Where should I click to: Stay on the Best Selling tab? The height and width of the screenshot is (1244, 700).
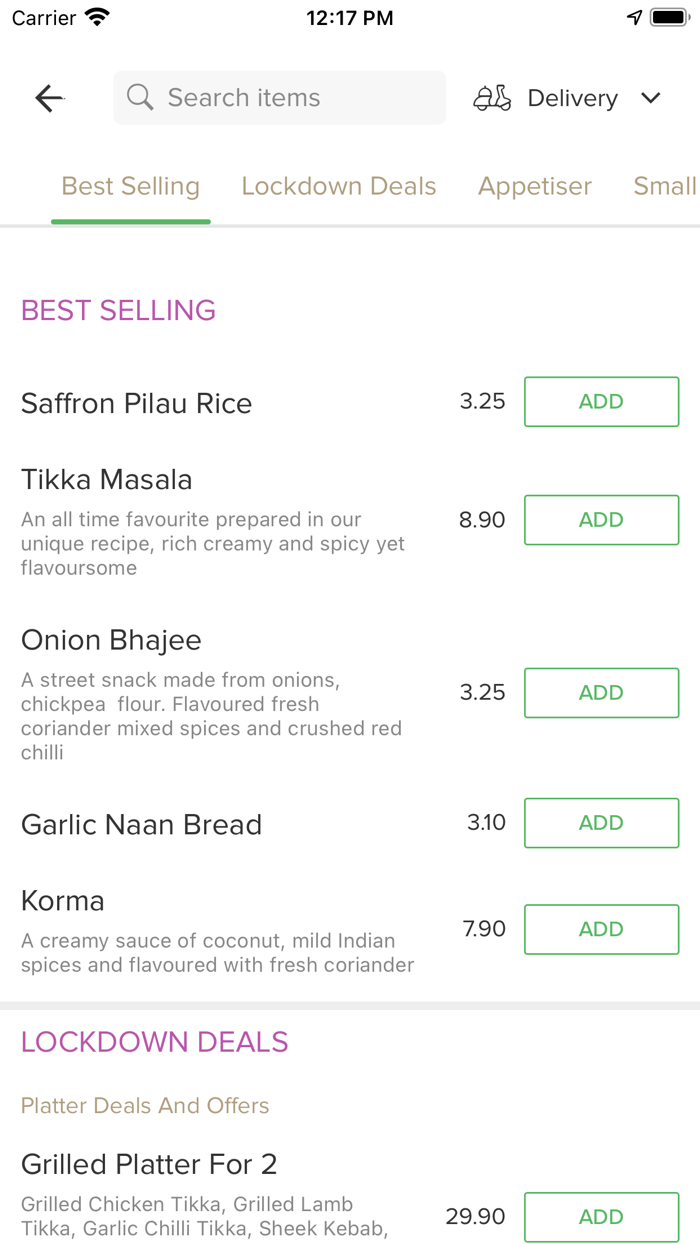click(x=130, y=186)
